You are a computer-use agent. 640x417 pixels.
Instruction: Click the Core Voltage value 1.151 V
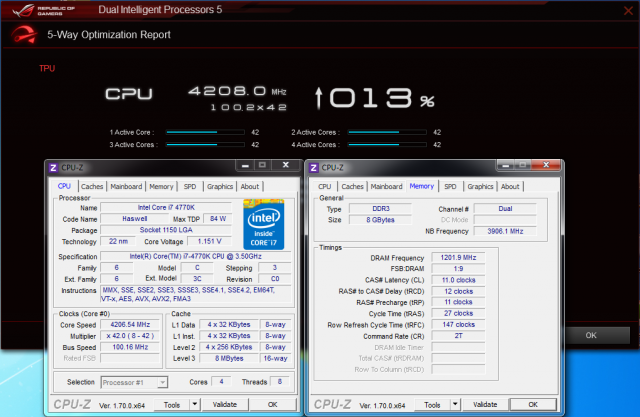[209, 241]
